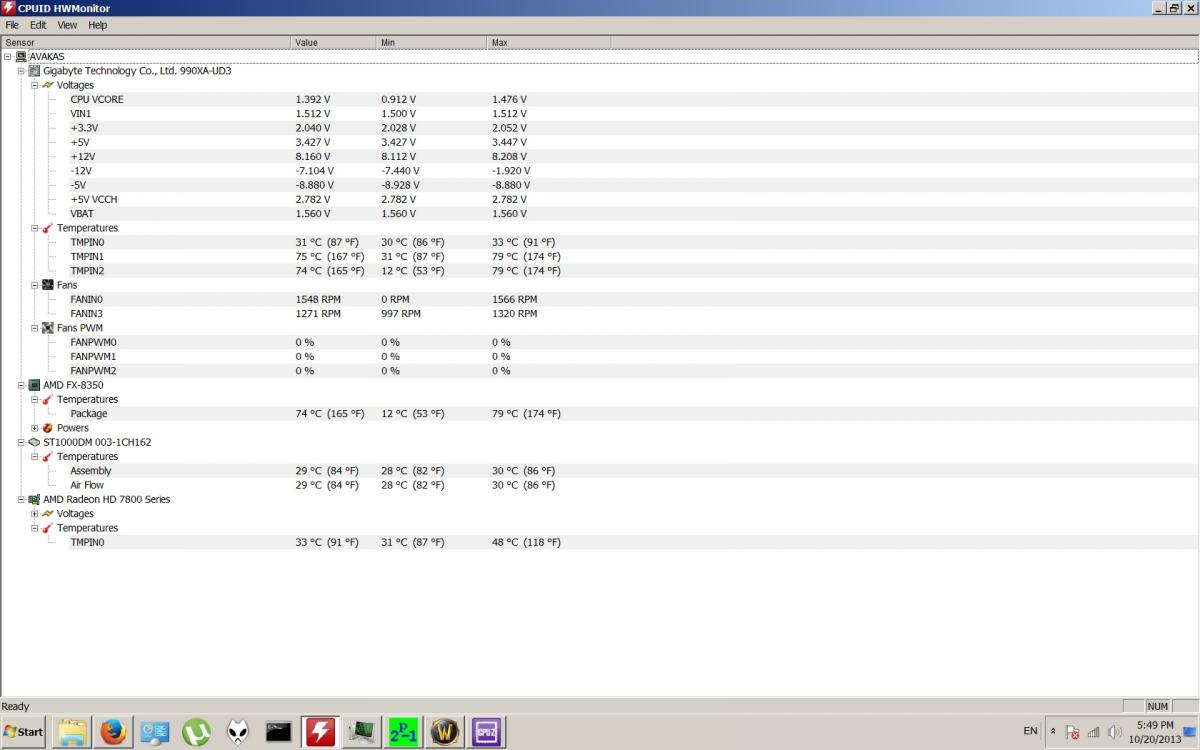The width and height of the screenshot is (1200, 750).
Task: Expand the Voltages node under Radeon HD 7800
Action: click(x=34, y=513)
